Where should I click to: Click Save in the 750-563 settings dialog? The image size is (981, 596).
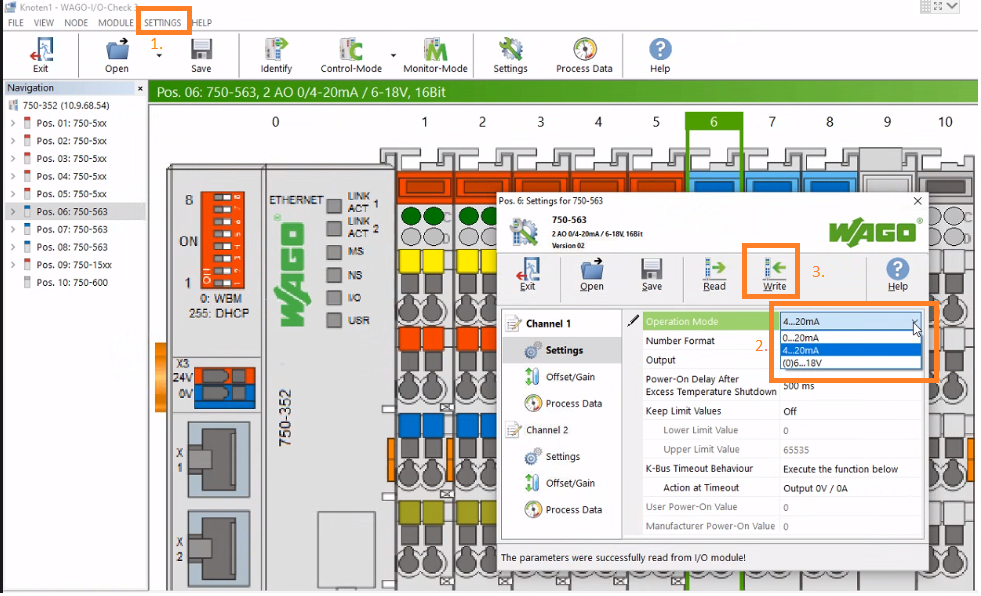tap(651, 274)
